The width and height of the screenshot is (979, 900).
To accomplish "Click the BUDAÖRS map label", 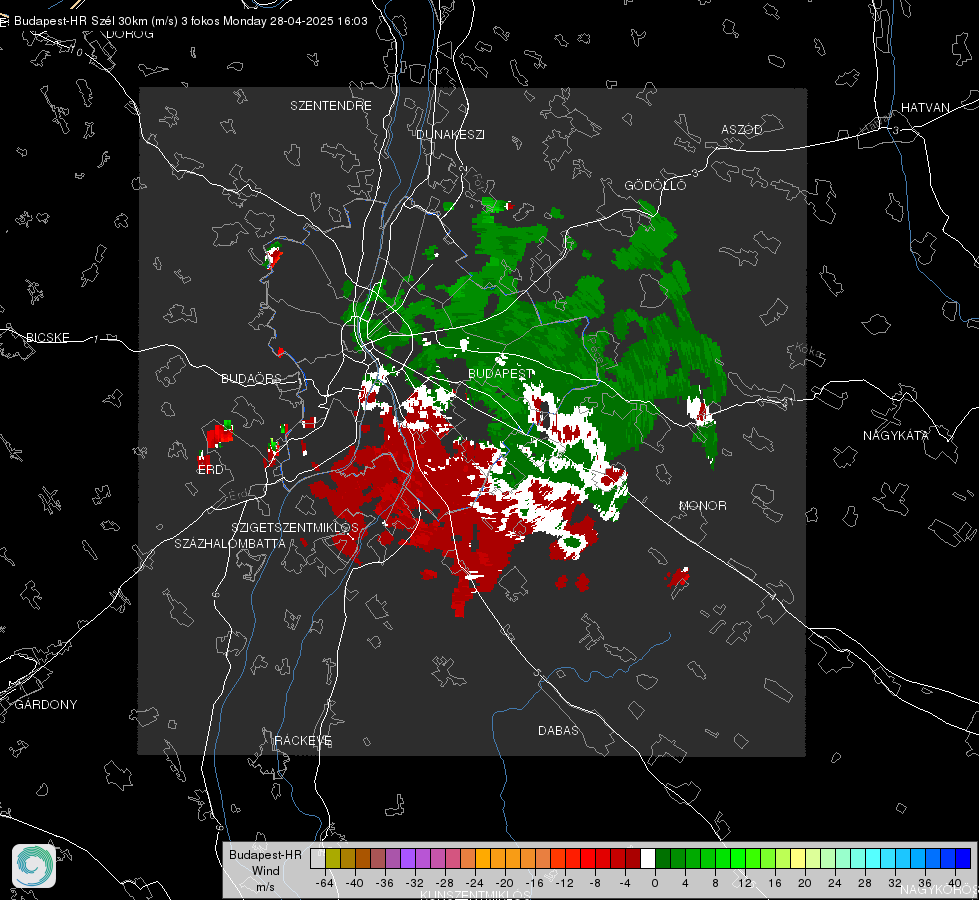I will 252,379.
